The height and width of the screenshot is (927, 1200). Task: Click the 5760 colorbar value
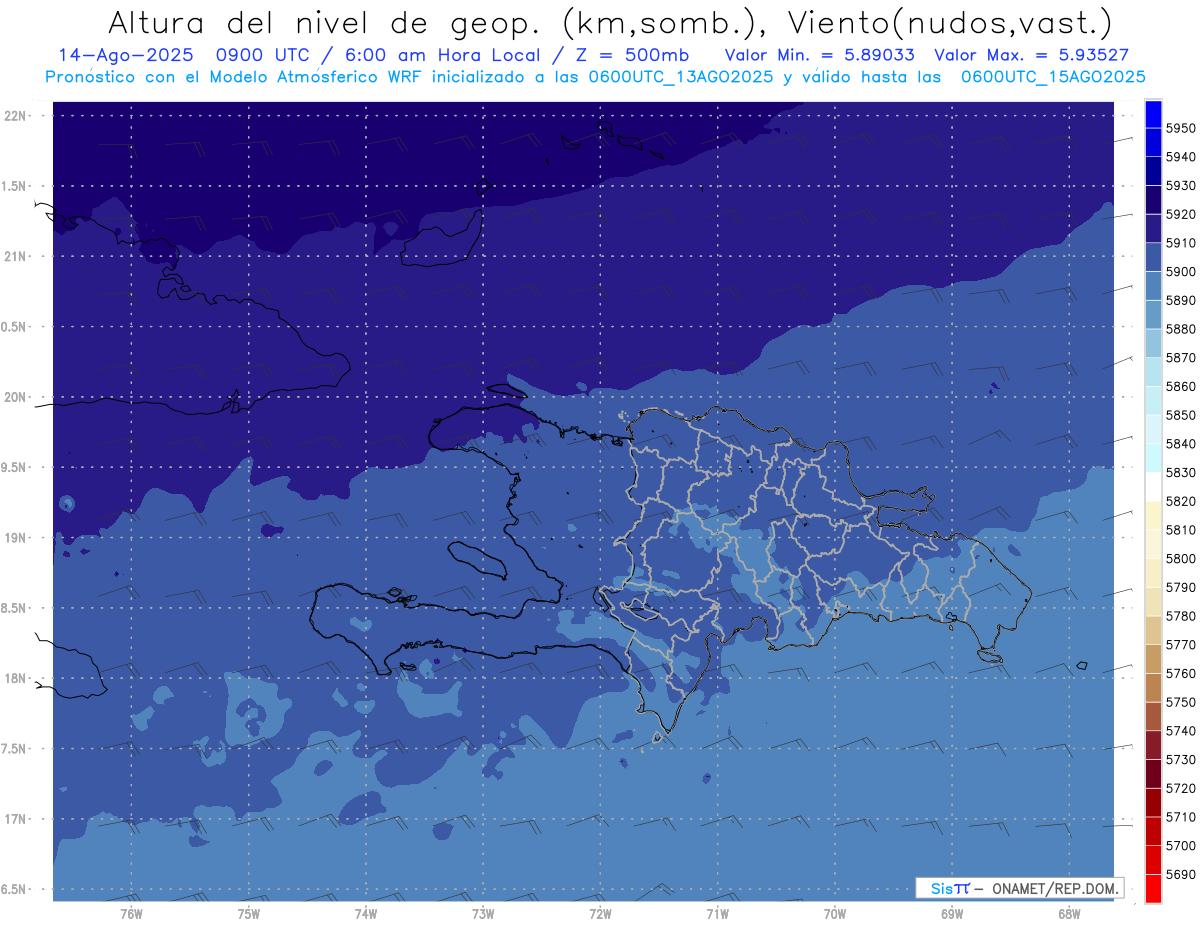tap(1180, 673)
